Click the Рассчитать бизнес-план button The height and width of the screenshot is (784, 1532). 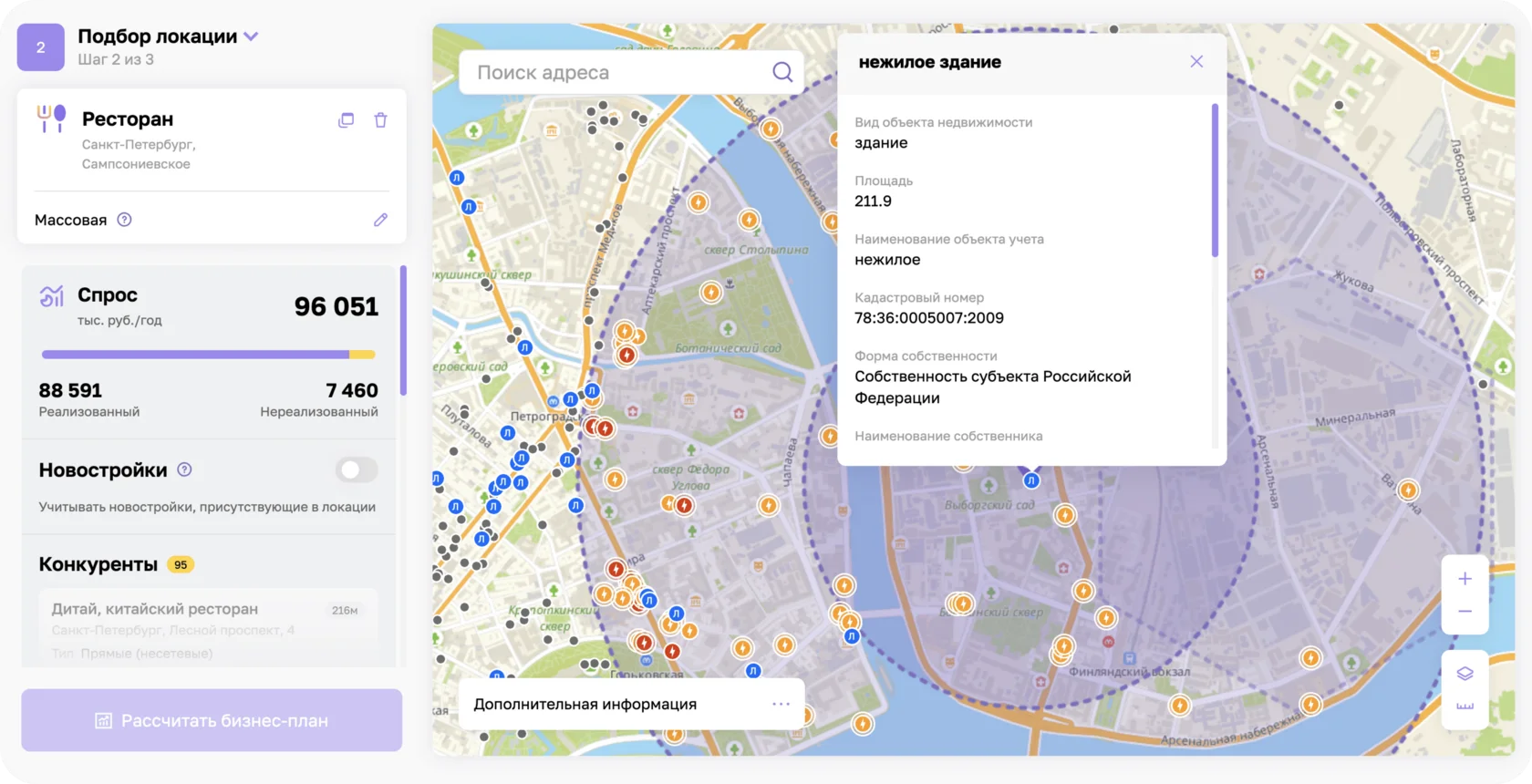click(x=212, y=720)
